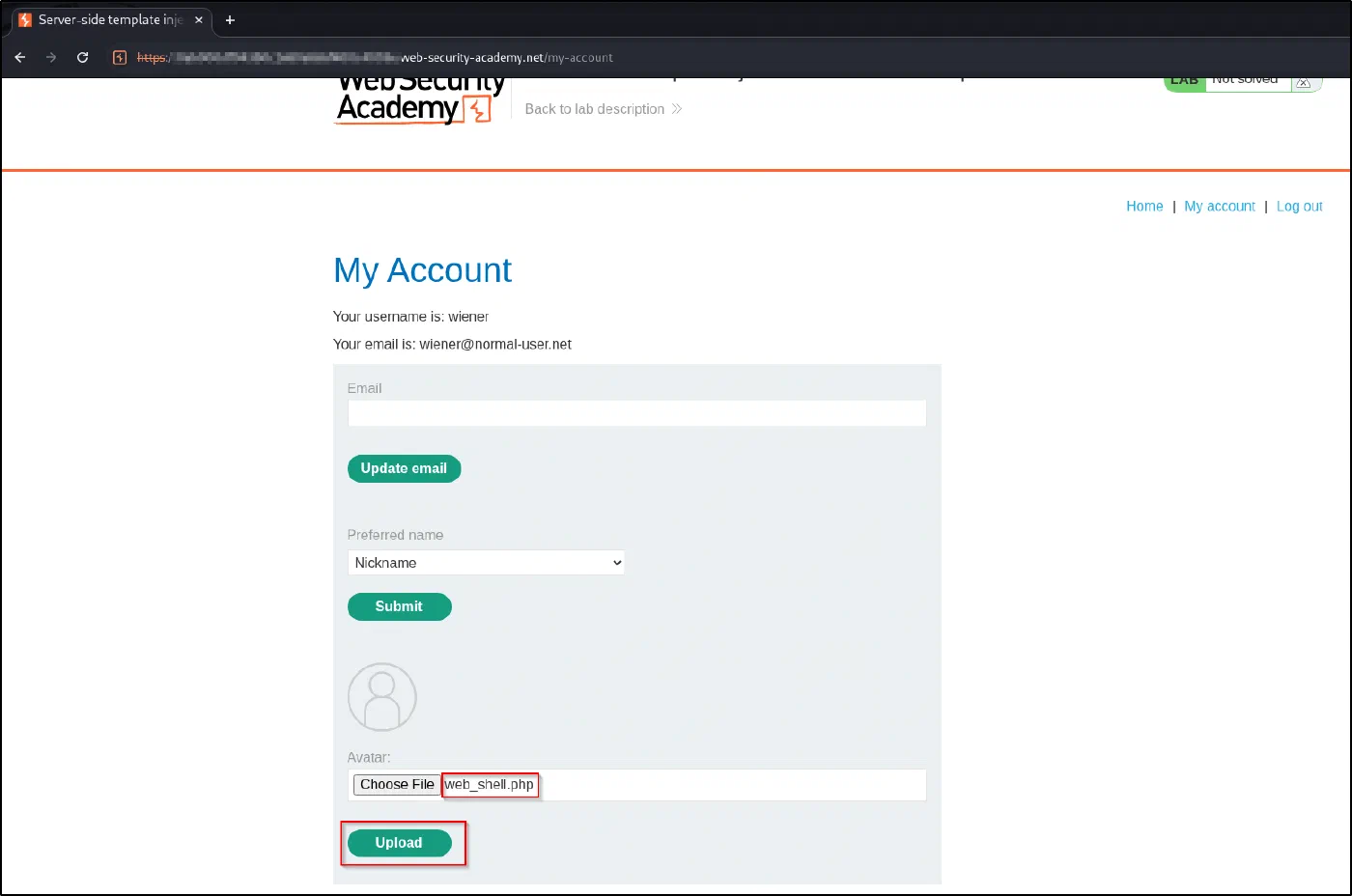Viewport: 1352px width, 896px height.
Task: Open a new browser tab
Action: tap(230, 19)
